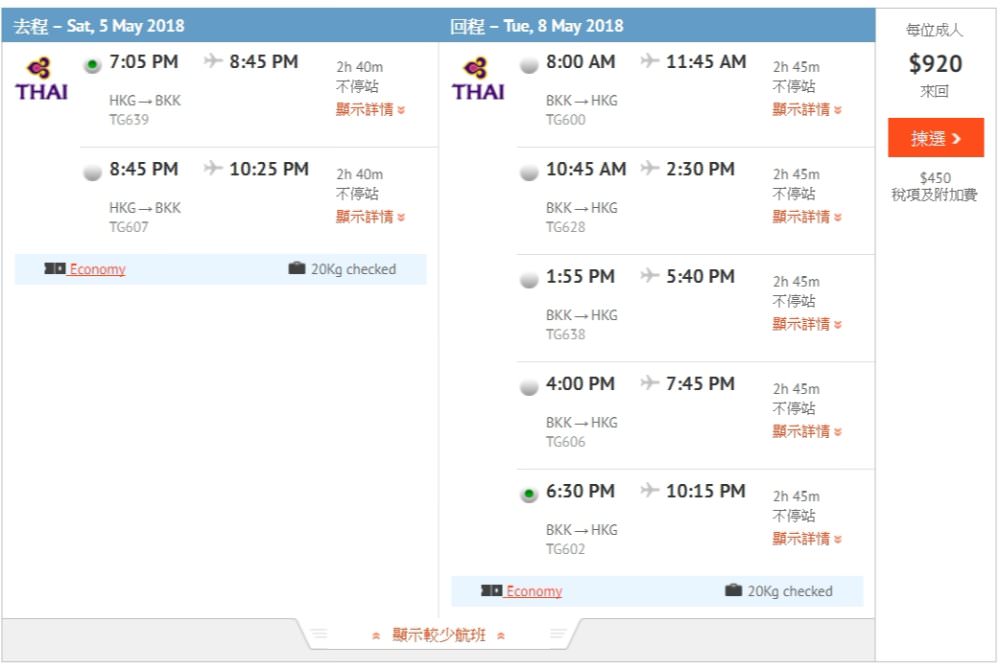Click the outbound Economy ticket icon
Viewport: 1000px width, 669px height.
pyautogui.click(x=54, y=269)
